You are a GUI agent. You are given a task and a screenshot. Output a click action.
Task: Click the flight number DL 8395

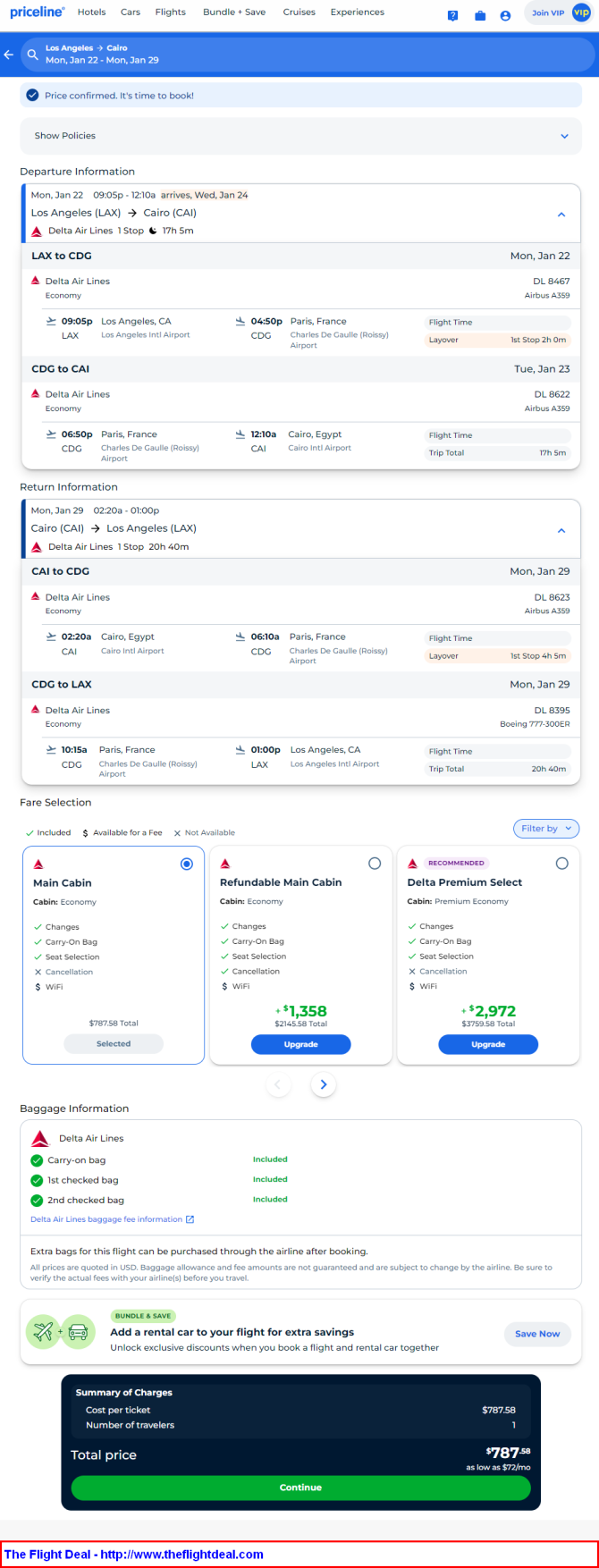(552, 711)
